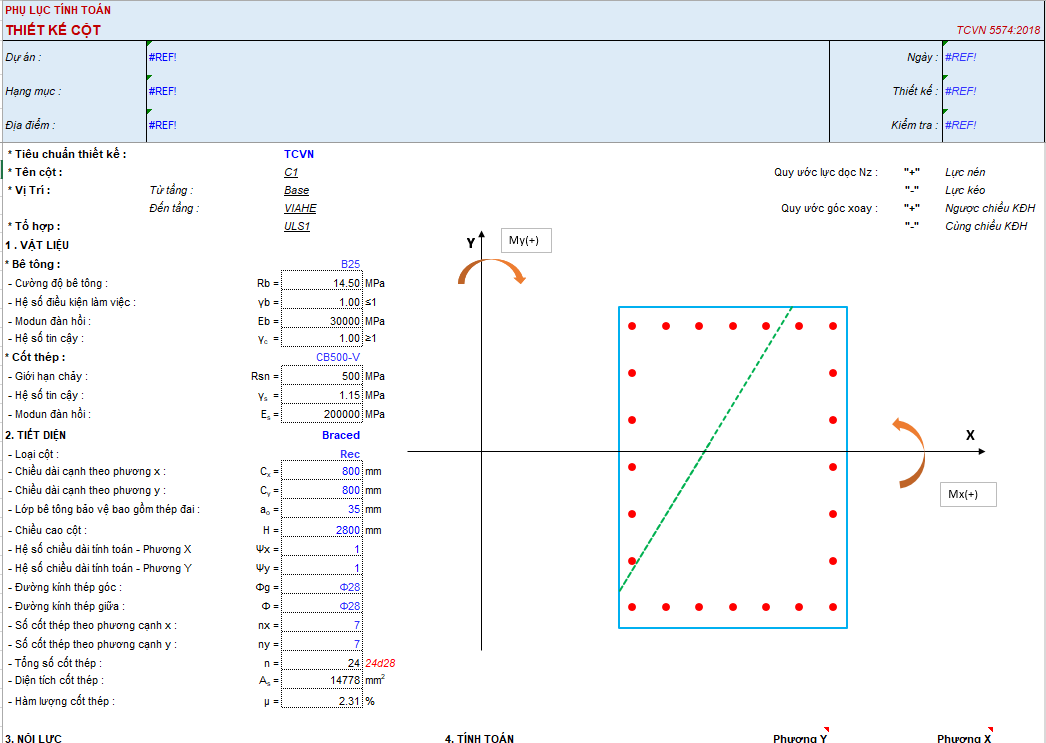
Task: Select the ULS1 load combination cell
Action: (x=297, y=226)
